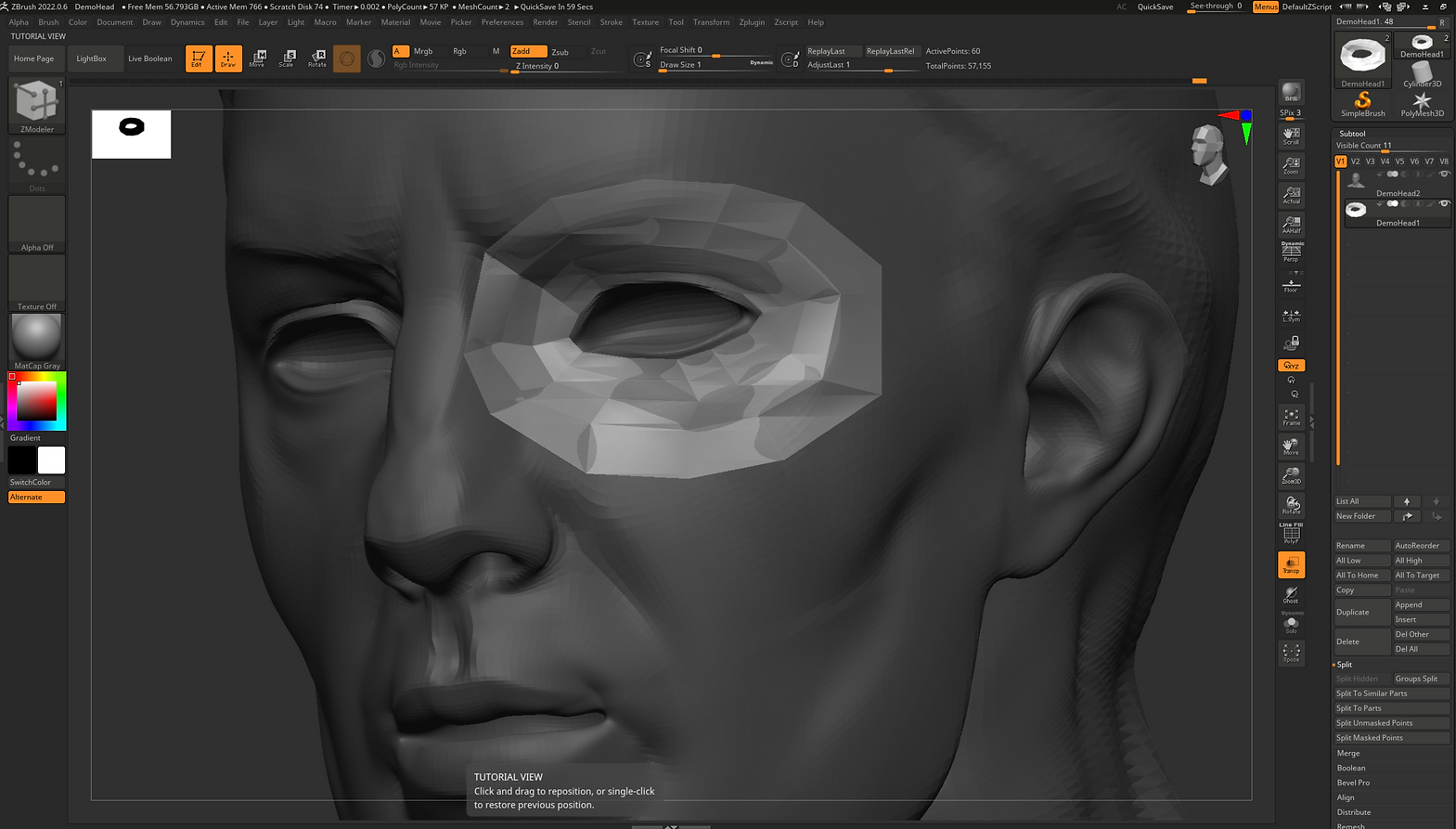Click the ZModeler brush thumbnail
The image size is (1456, 829).
37,106
